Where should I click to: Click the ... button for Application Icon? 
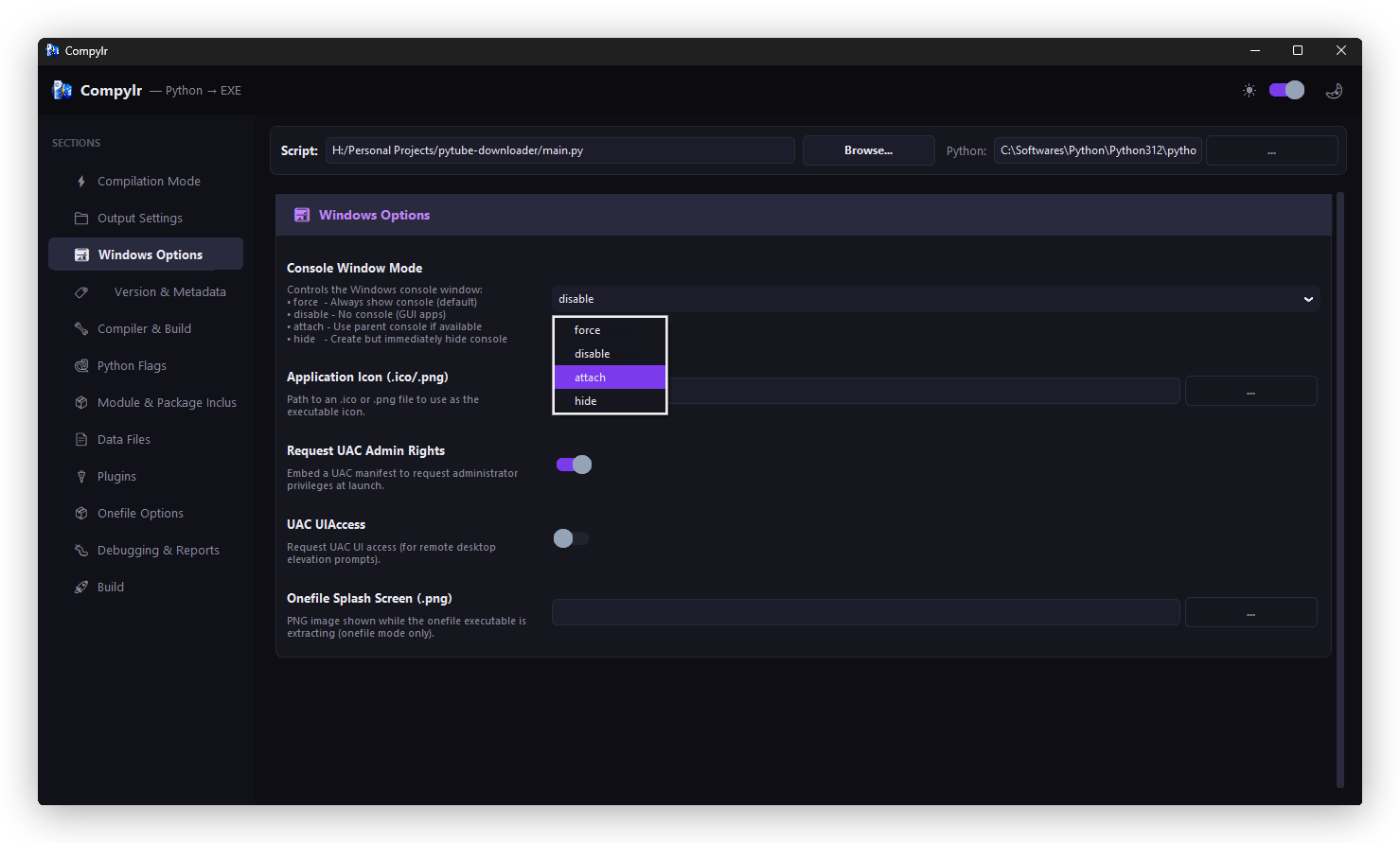1251,391
